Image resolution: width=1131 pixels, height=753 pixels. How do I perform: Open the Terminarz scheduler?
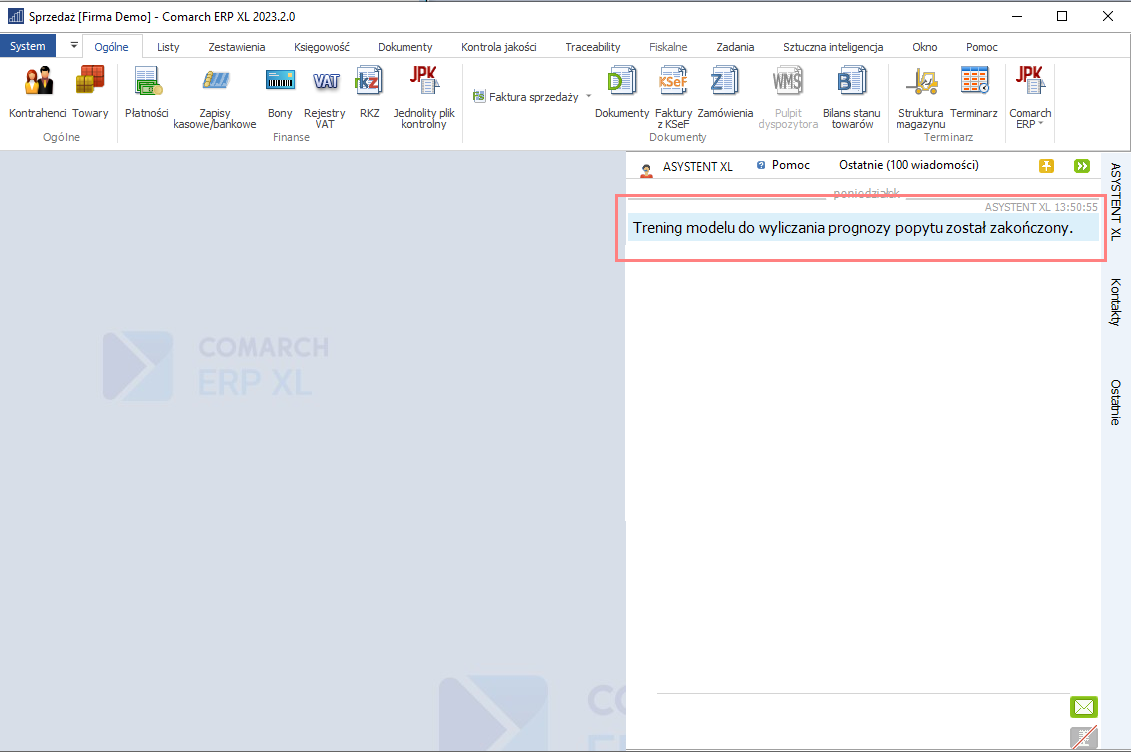pyautogui.click(x=974, y=92)
